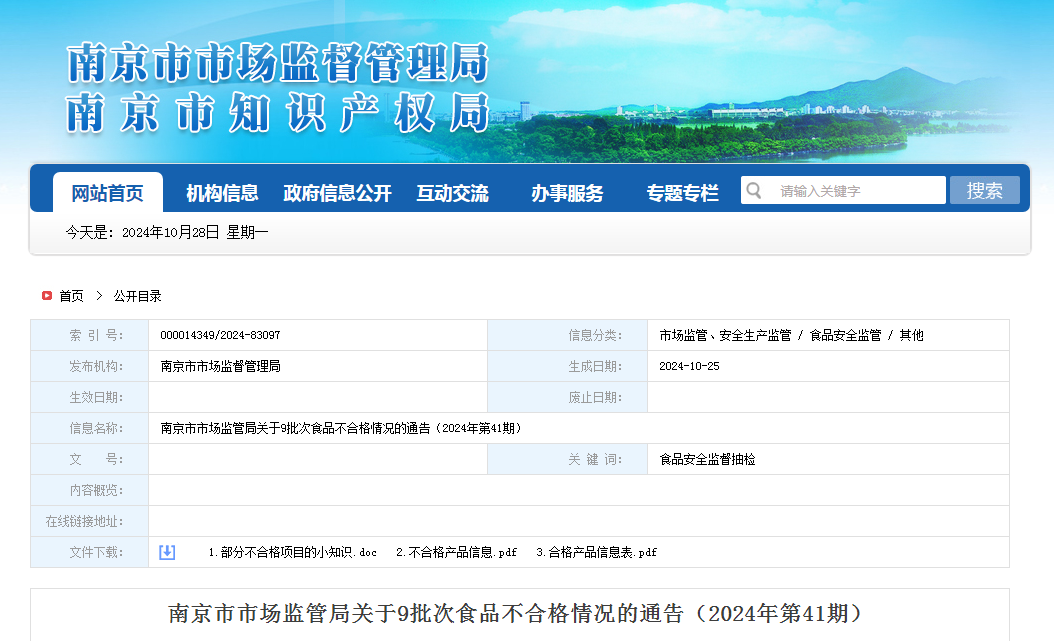Open the 机构信息 menu
1054x641 pixels.
pos(222,193)
